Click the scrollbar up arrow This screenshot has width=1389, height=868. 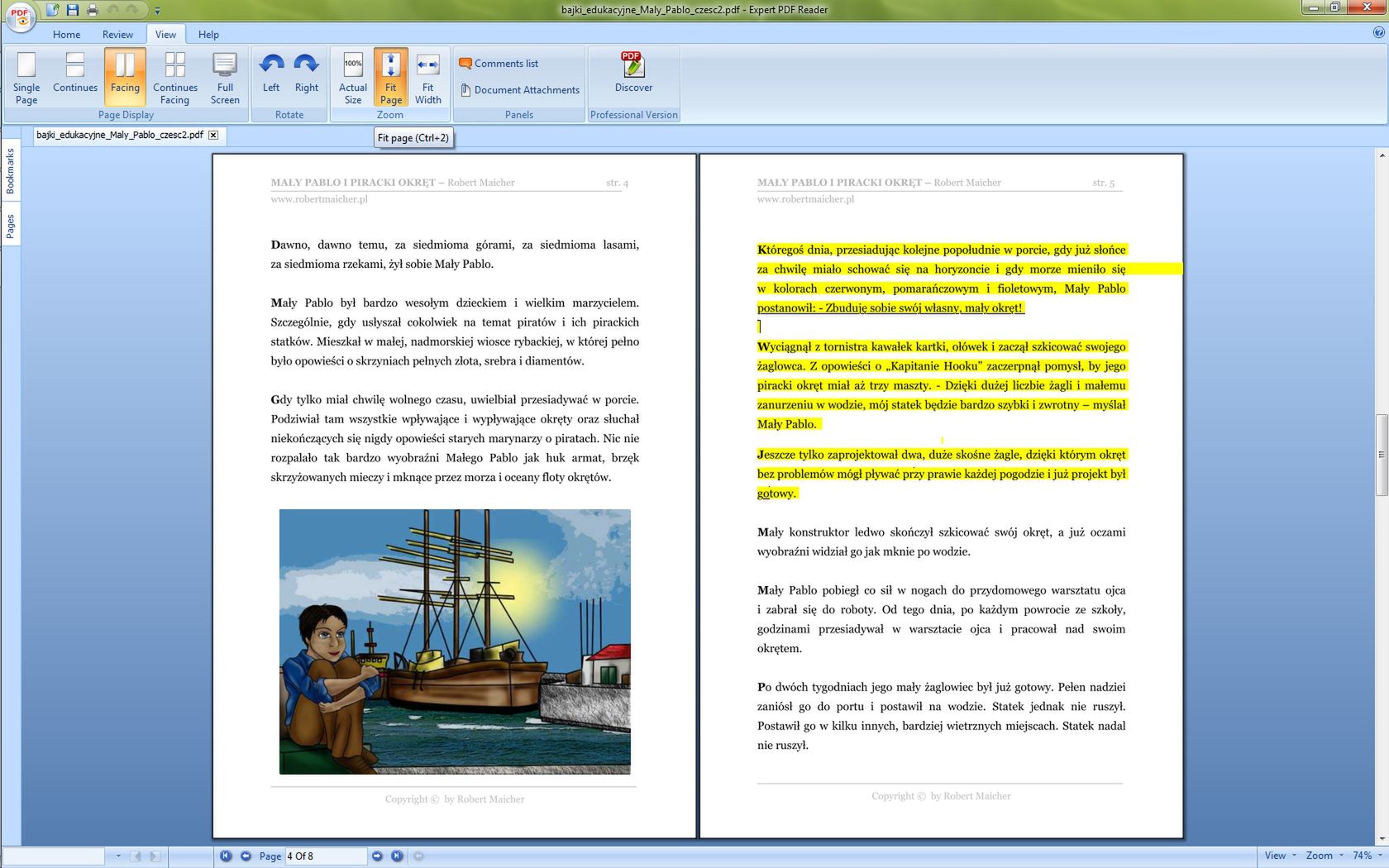click(1382, 155)
